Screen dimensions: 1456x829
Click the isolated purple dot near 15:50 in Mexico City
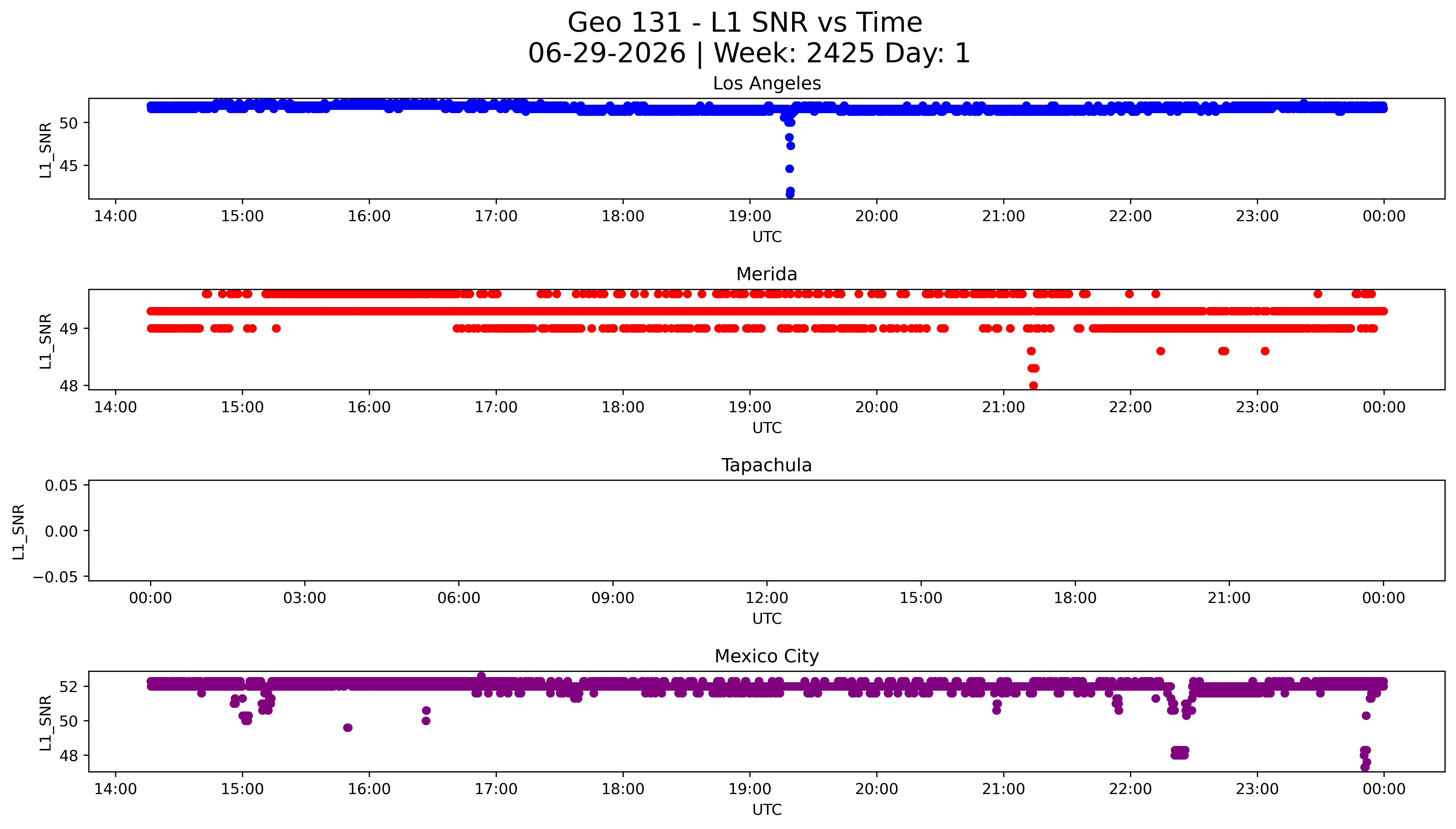[348, 728]
